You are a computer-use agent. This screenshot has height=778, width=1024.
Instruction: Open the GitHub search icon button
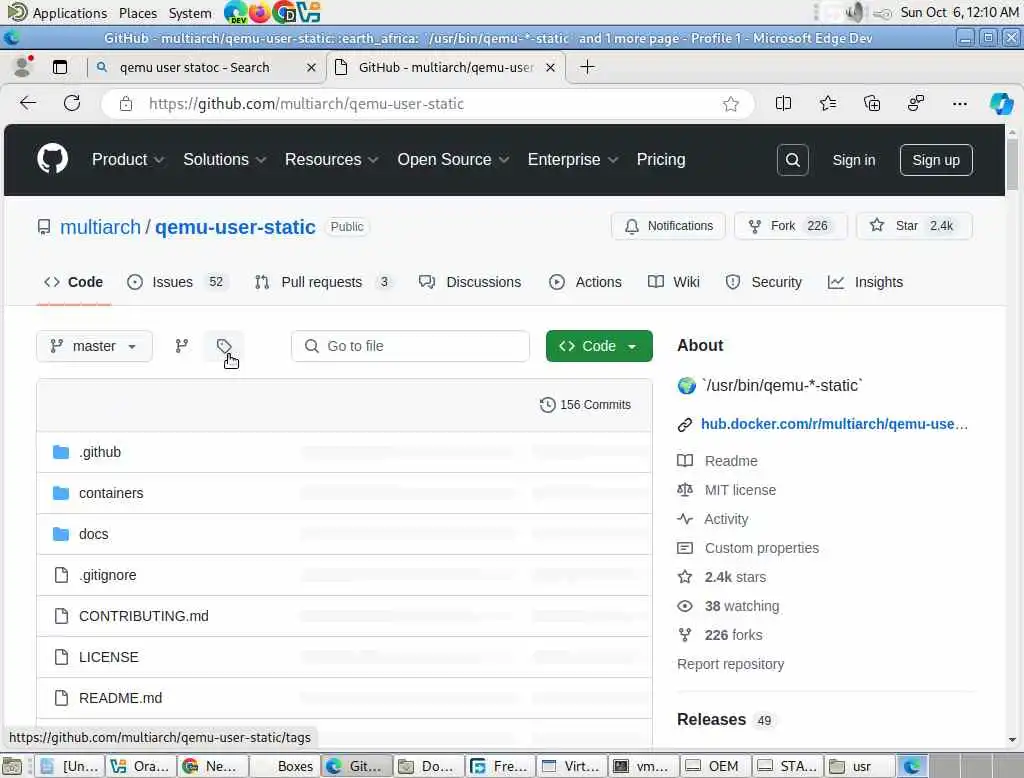[792, 160]
